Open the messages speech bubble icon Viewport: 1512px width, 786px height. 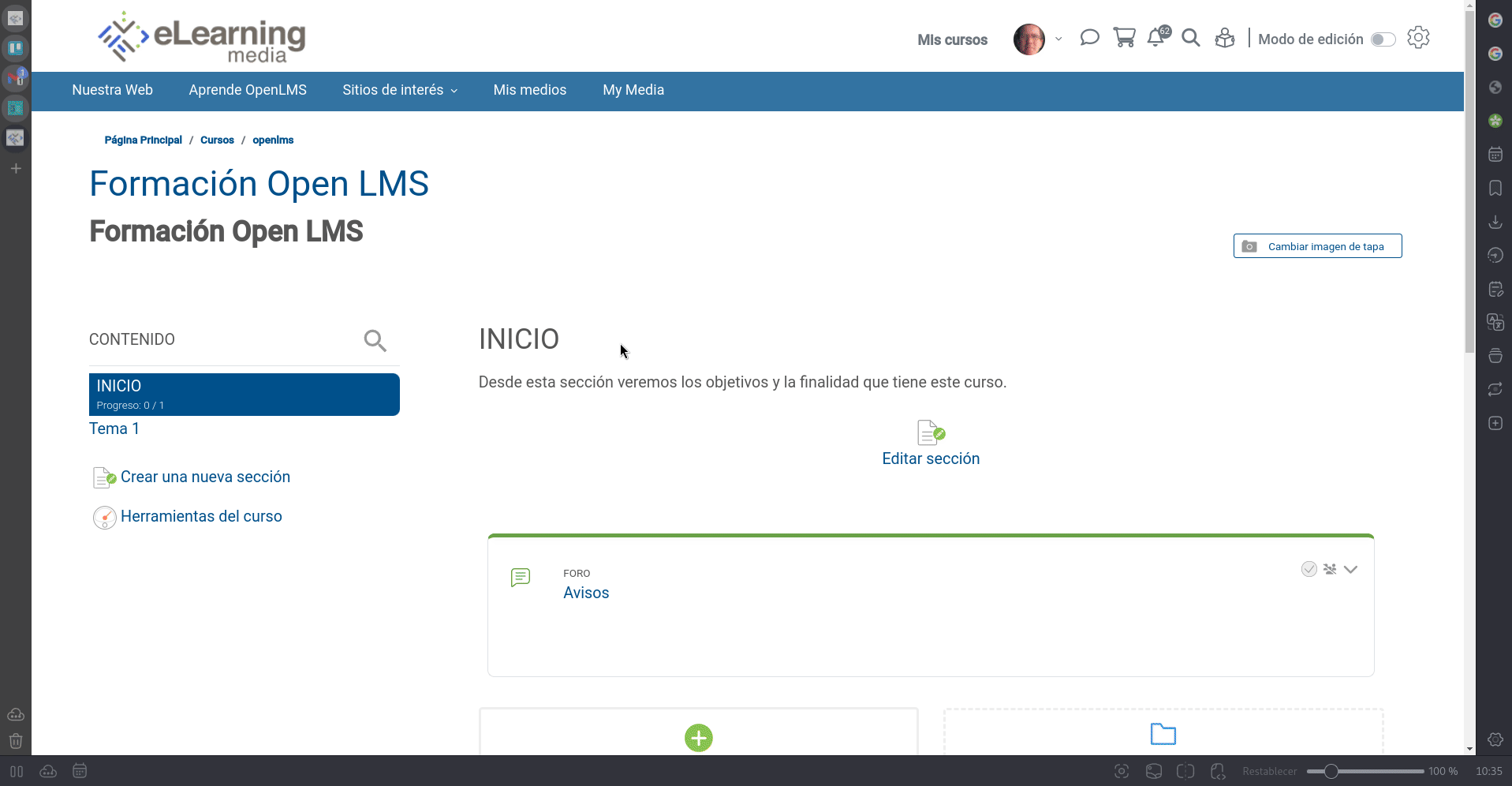[x=1089, y=38]
